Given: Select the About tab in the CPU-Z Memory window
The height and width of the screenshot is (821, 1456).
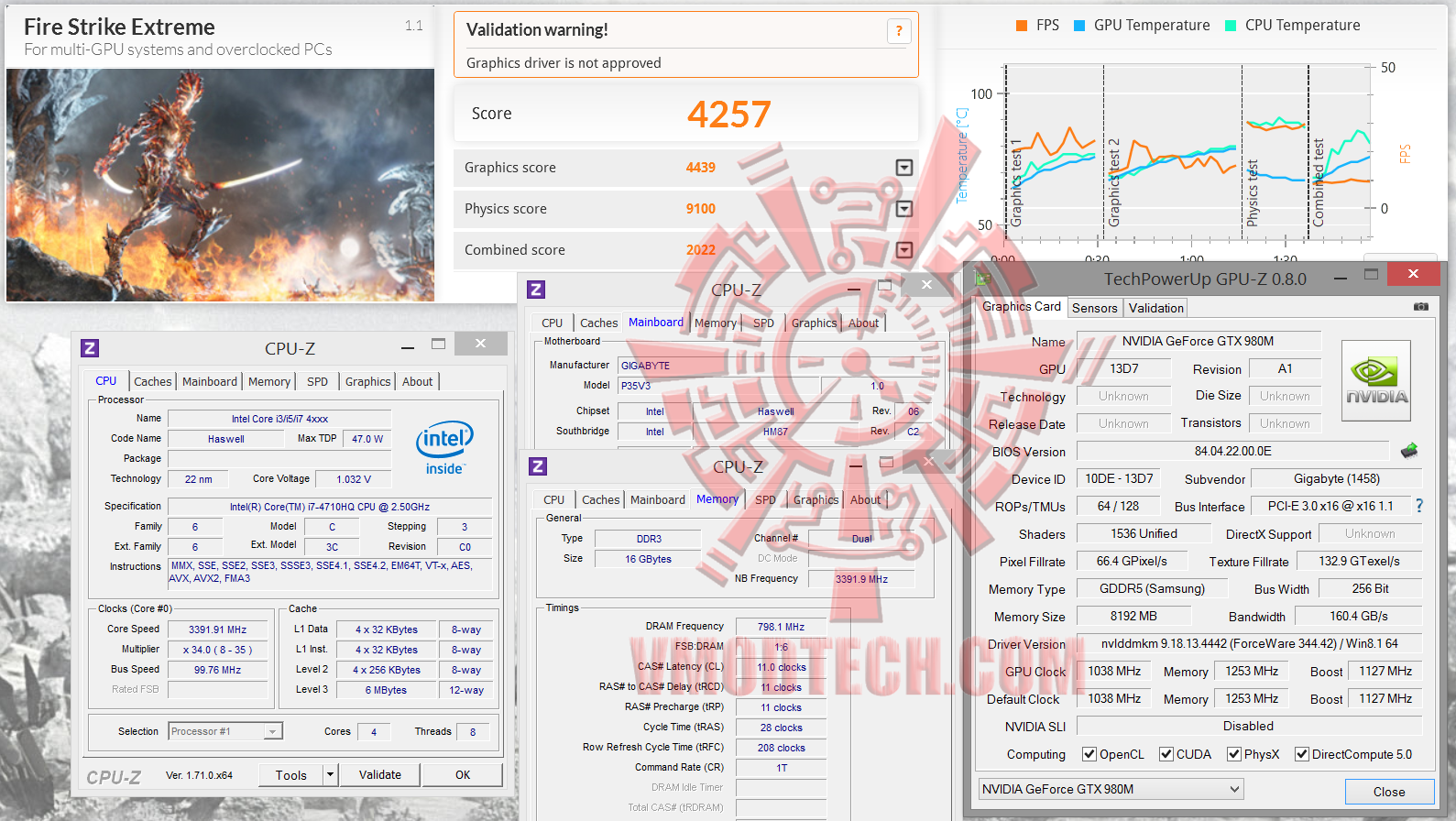Looking at the screenshot, I should tap(866, 500).
